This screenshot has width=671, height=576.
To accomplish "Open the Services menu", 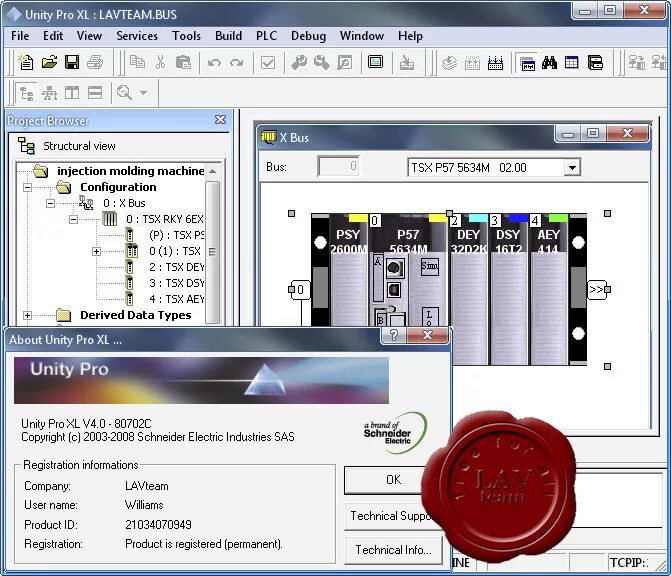I will click(137, 36).
